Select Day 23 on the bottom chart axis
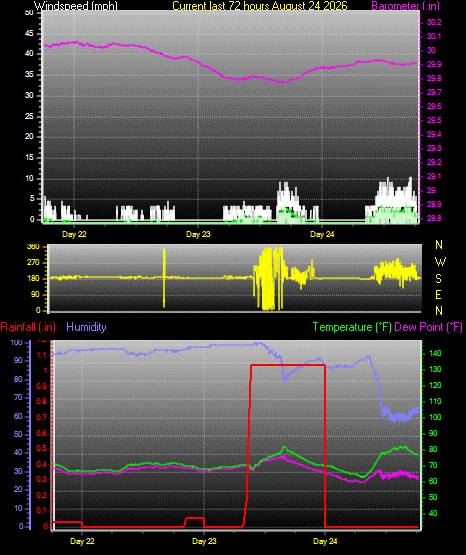 tap(204, 541)
